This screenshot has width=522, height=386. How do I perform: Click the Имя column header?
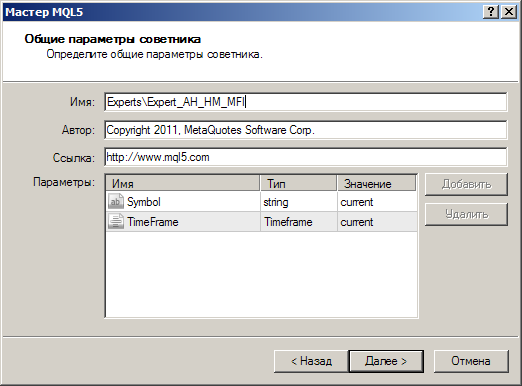click(x=183, y=183)
